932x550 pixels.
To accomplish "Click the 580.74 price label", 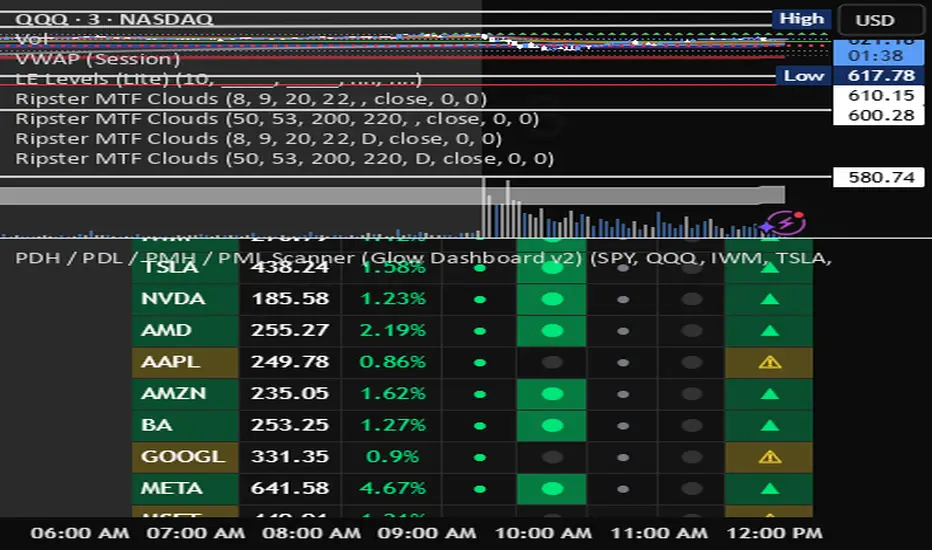I will [x=880, y=177].
